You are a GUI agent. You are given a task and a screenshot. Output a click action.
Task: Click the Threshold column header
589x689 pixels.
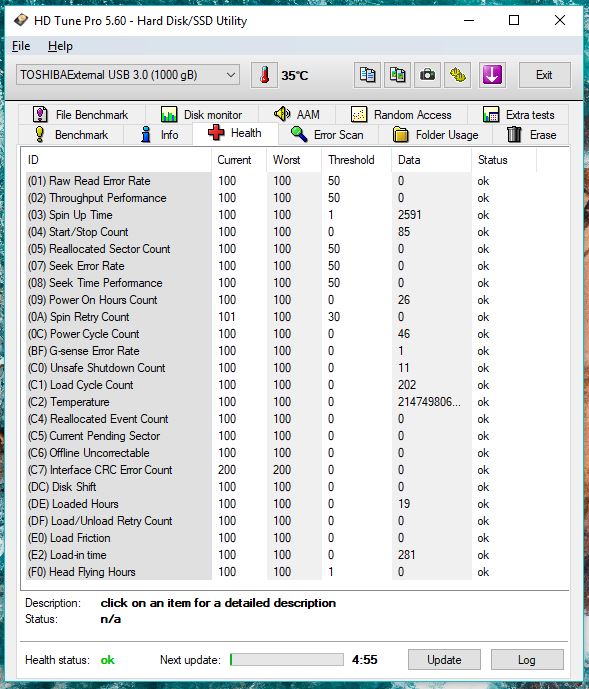356,160
